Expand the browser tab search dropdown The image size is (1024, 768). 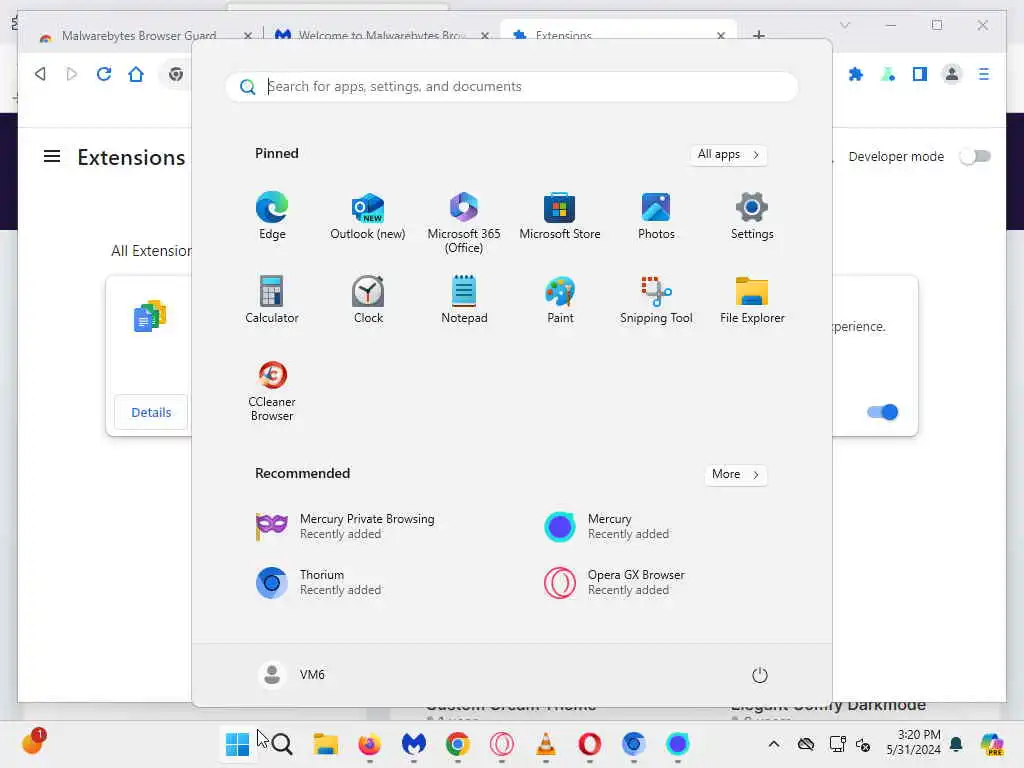844,25
